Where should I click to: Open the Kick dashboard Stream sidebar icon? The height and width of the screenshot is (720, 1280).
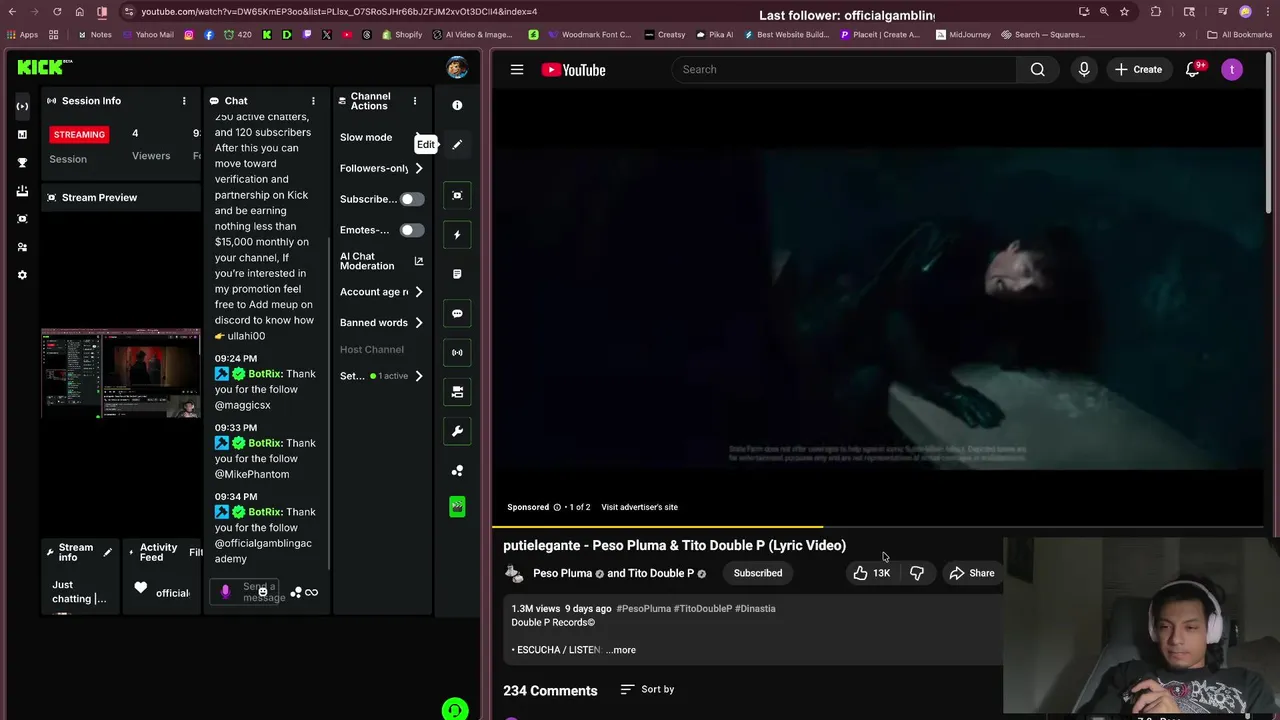23,106
